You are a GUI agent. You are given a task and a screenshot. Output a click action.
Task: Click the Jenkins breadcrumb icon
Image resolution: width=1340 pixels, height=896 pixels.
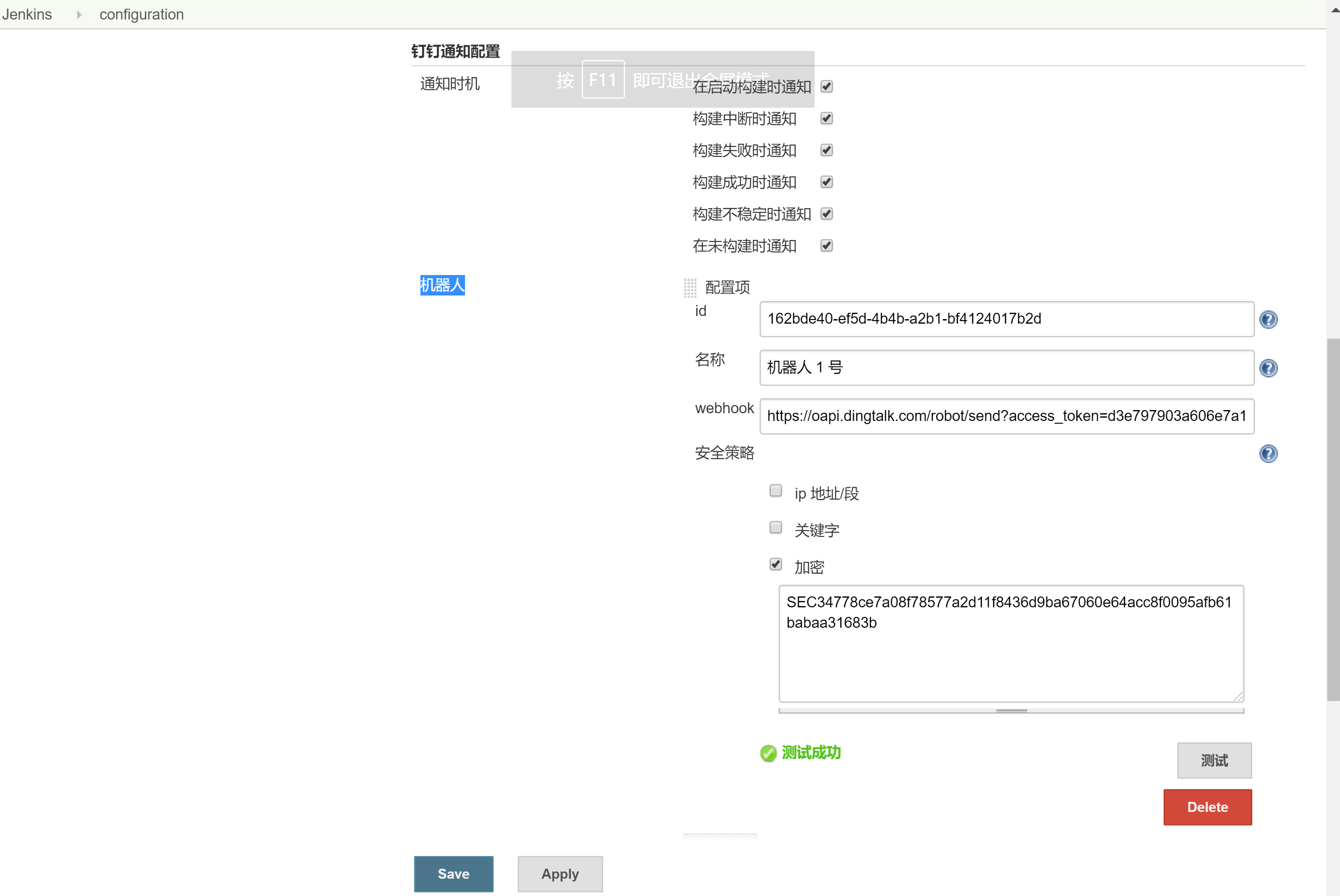point(79,14)
